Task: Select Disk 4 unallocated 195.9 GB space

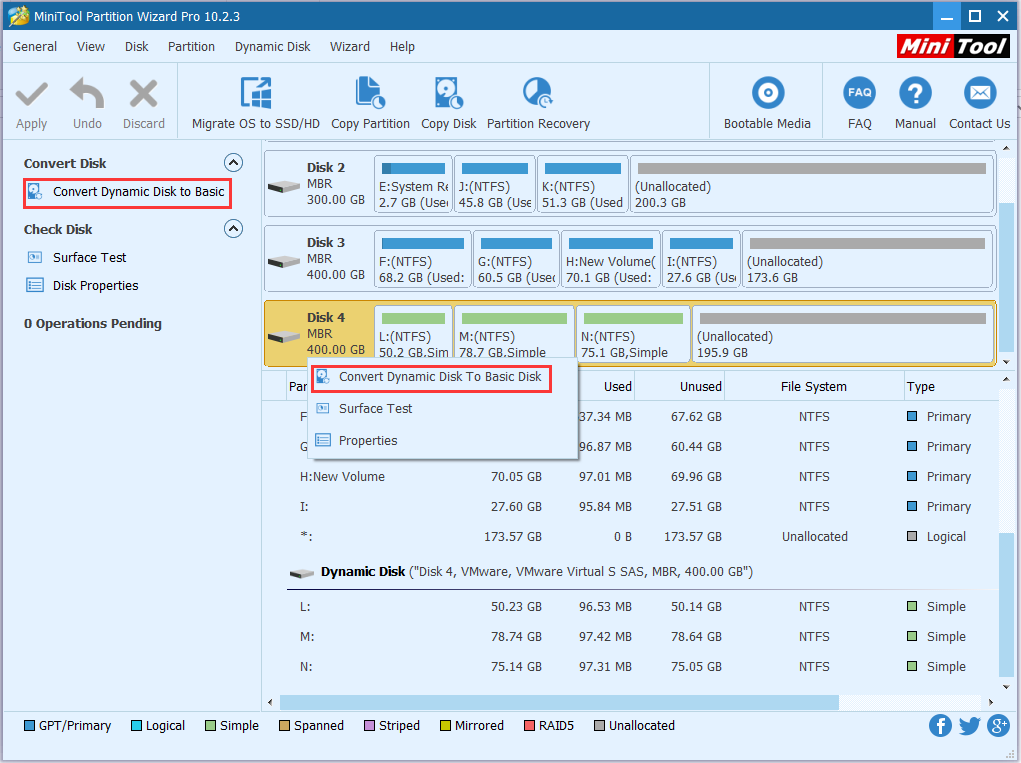Action: (x=843, y=335)
